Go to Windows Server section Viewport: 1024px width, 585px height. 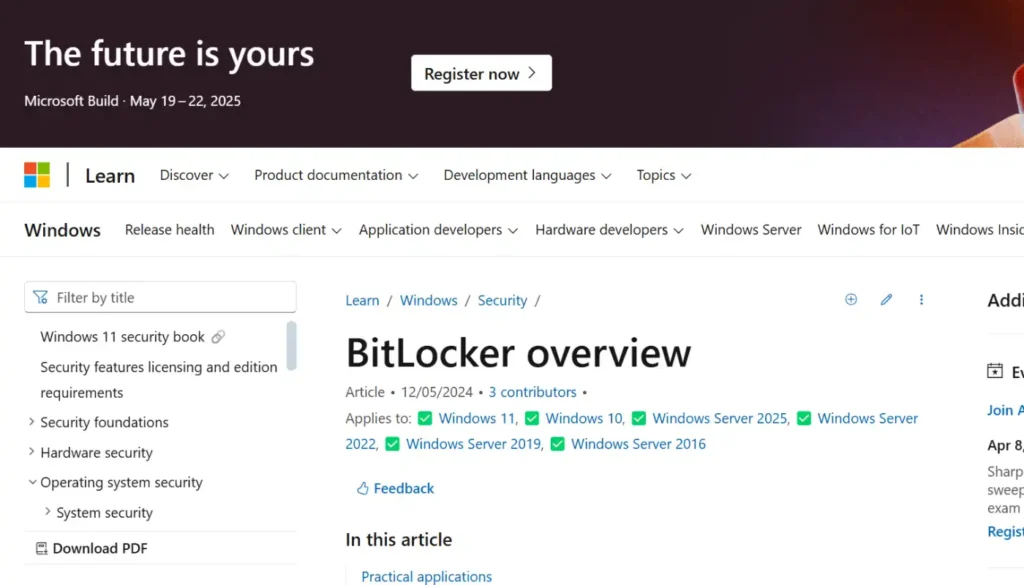click(751, 230)
